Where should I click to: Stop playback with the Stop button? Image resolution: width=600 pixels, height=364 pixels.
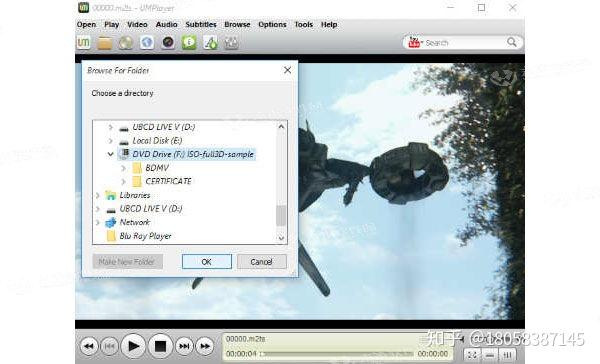(x=160, y=346)
